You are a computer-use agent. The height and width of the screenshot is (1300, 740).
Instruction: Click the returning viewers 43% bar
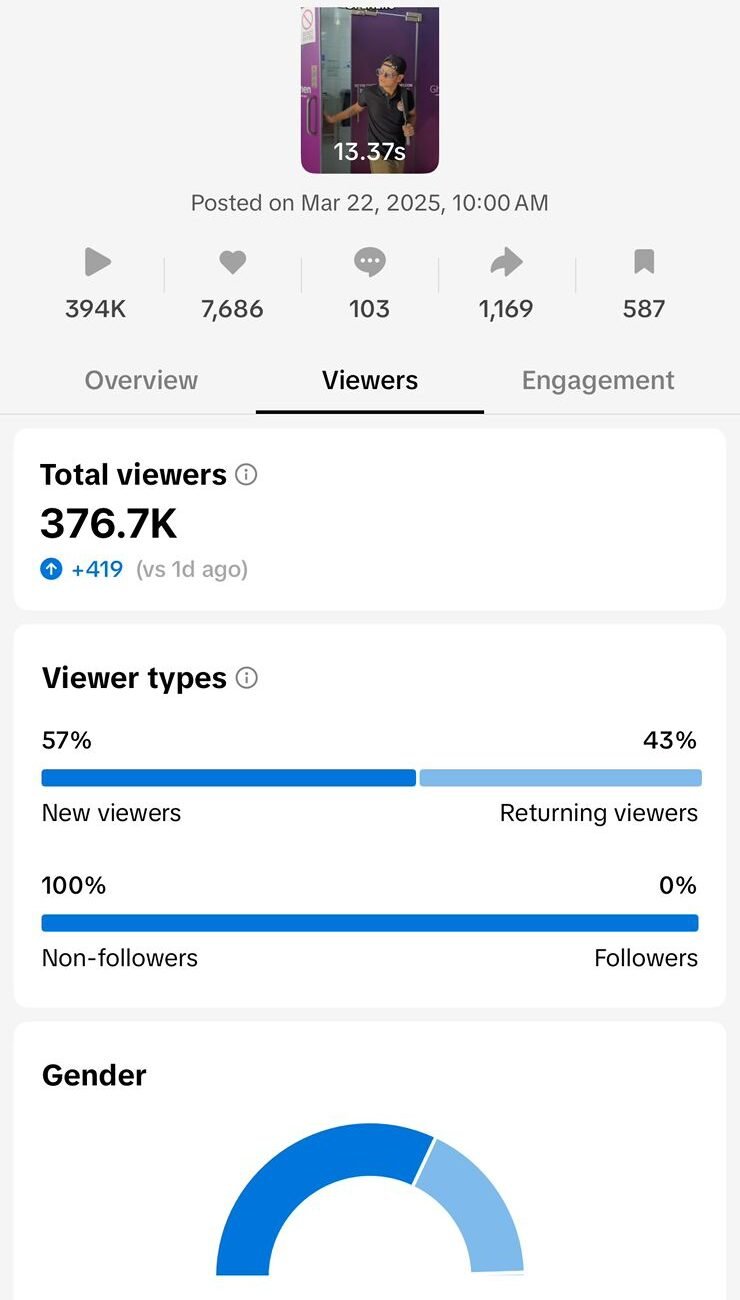560,778
